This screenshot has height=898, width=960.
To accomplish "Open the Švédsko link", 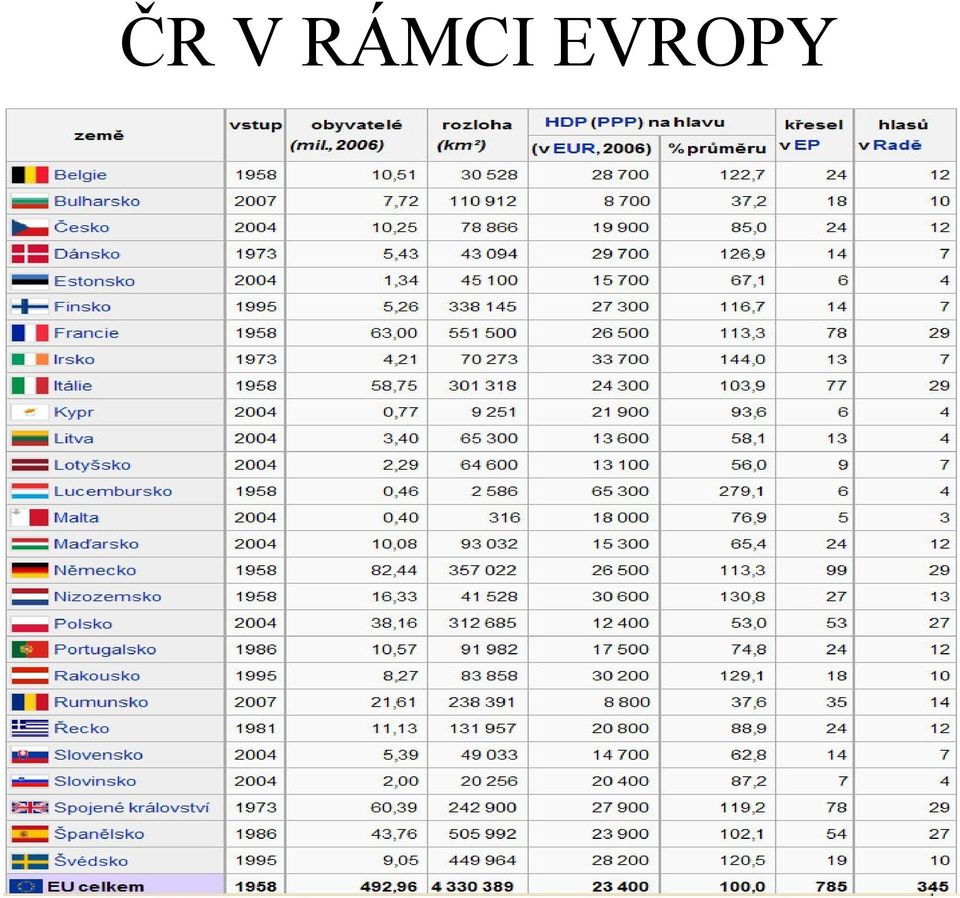I will click(91, 860).
